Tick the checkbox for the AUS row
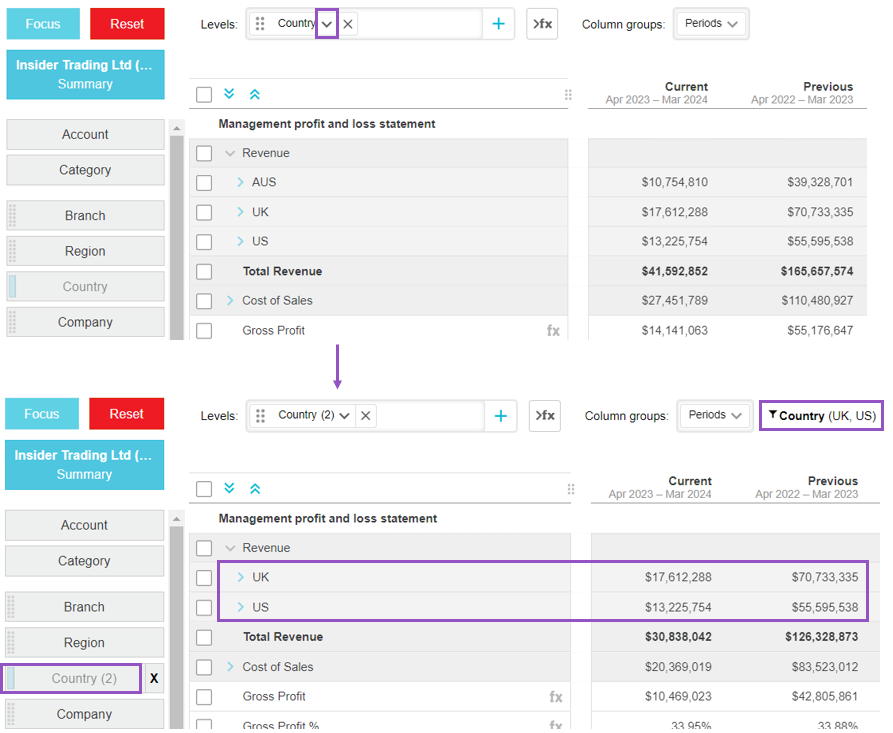Viewport: 893px width, 733px height. [x=204, y=183]
